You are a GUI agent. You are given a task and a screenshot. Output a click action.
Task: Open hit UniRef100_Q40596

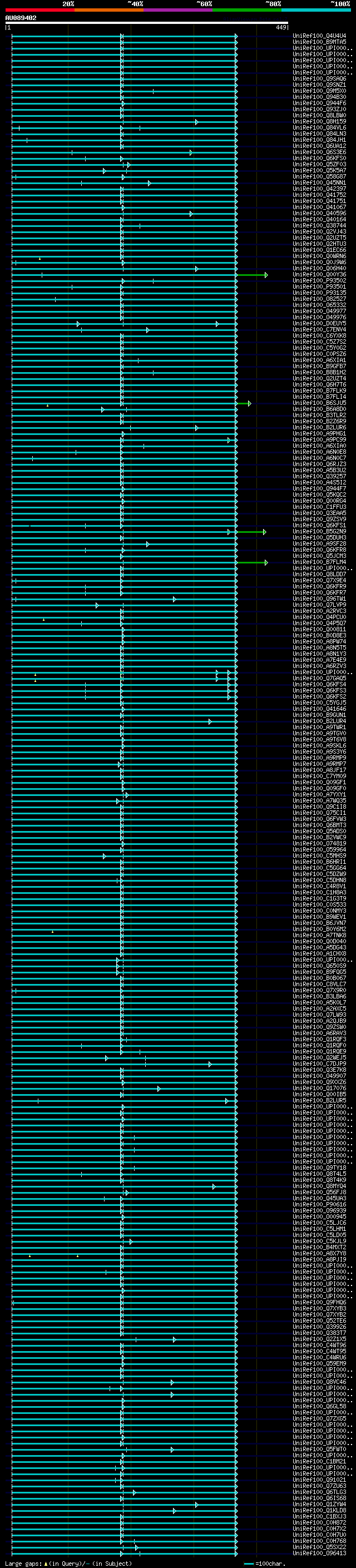pos(319,213)
